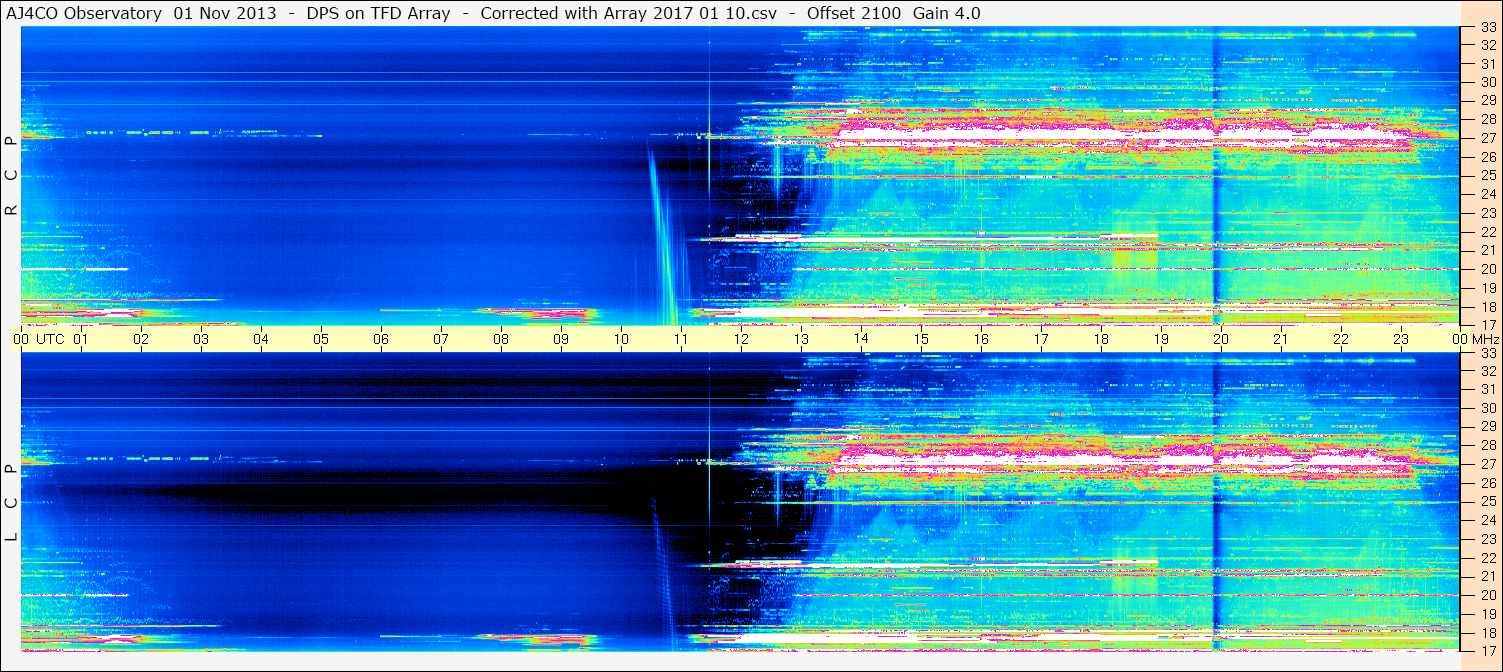
Task: Click the 31 MHz label in LCP panel
Action: (x=1487, y=390)
